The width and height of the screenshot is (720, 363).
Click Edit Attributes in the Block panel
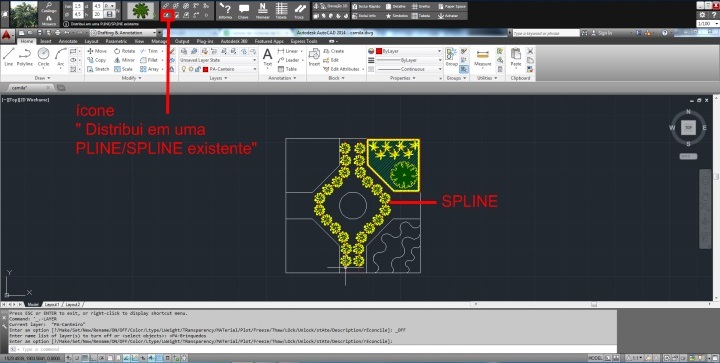pos(342,69)
